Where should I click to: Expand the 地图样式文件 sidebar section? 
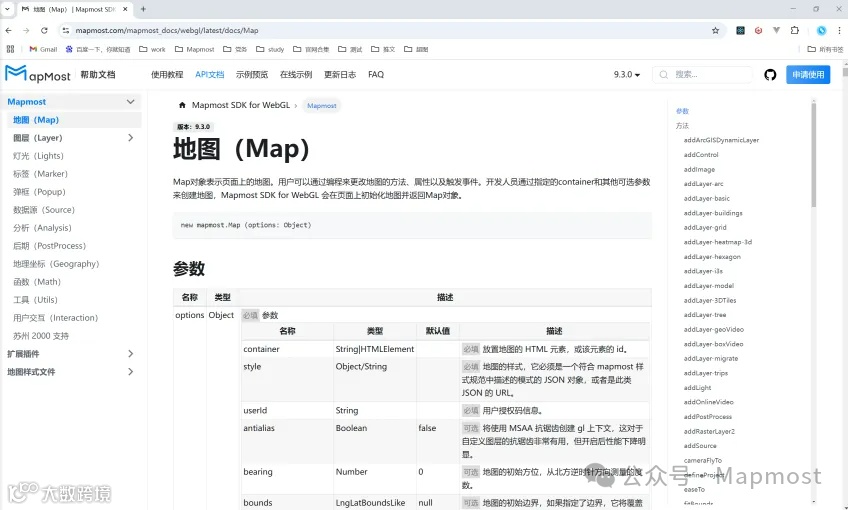click(130, 372)
